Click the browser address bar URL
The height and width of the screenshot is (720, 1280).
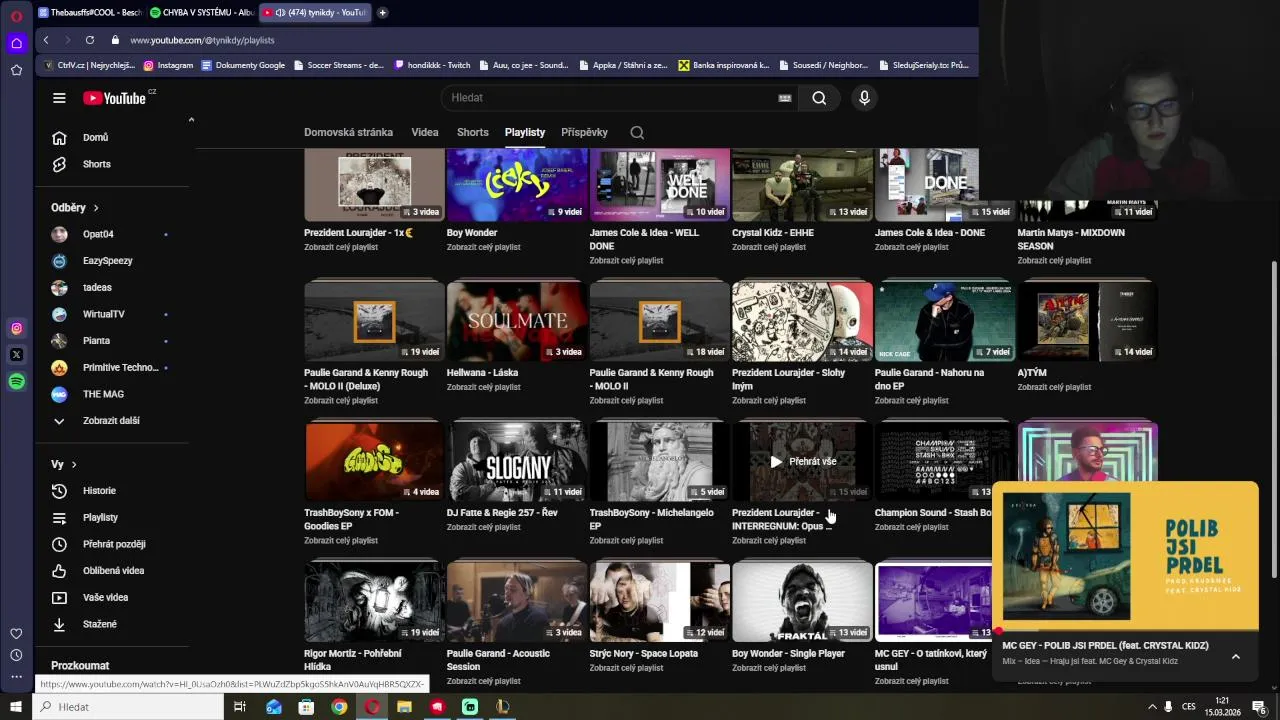coord(202,40)
